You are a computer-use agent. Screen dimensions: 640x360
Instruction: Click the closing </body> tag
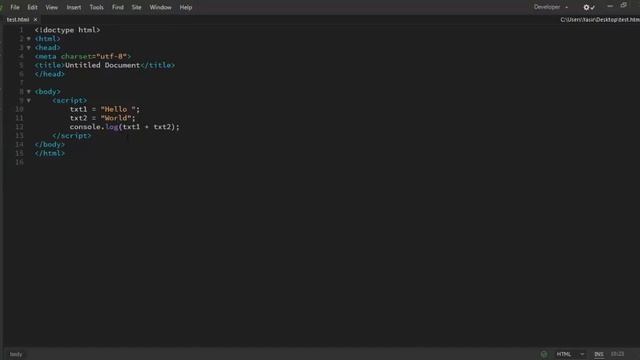pos(50,144)
